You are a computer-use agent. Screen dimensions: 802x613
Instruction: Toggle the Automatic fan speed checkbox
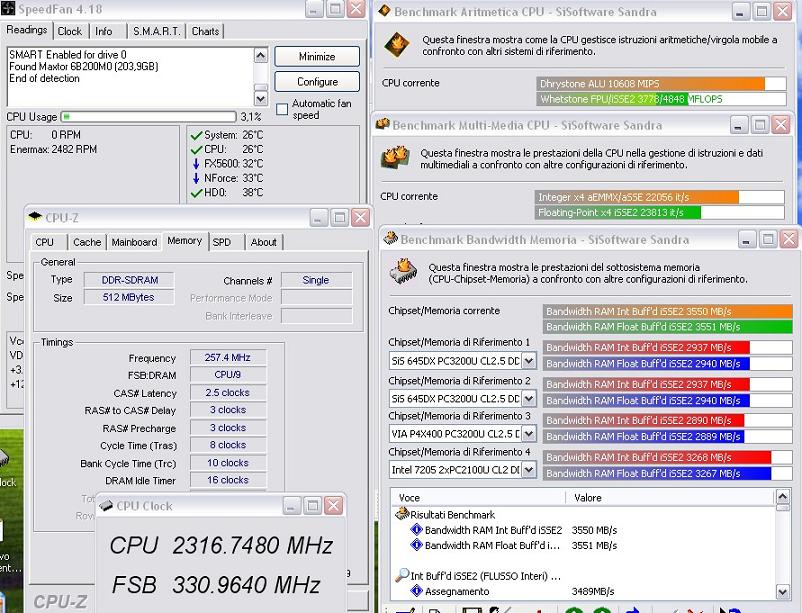tap(282, 109)
